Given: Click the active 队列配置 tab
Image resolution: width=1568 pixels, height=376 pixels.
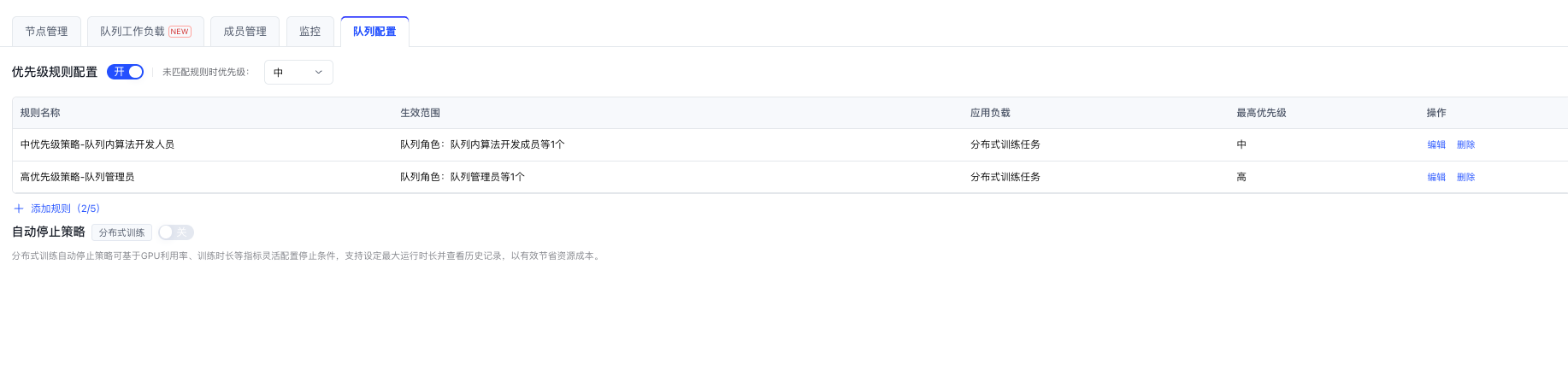Looking at the screenshot, I should pyautogui.click(x=374, y=32).
